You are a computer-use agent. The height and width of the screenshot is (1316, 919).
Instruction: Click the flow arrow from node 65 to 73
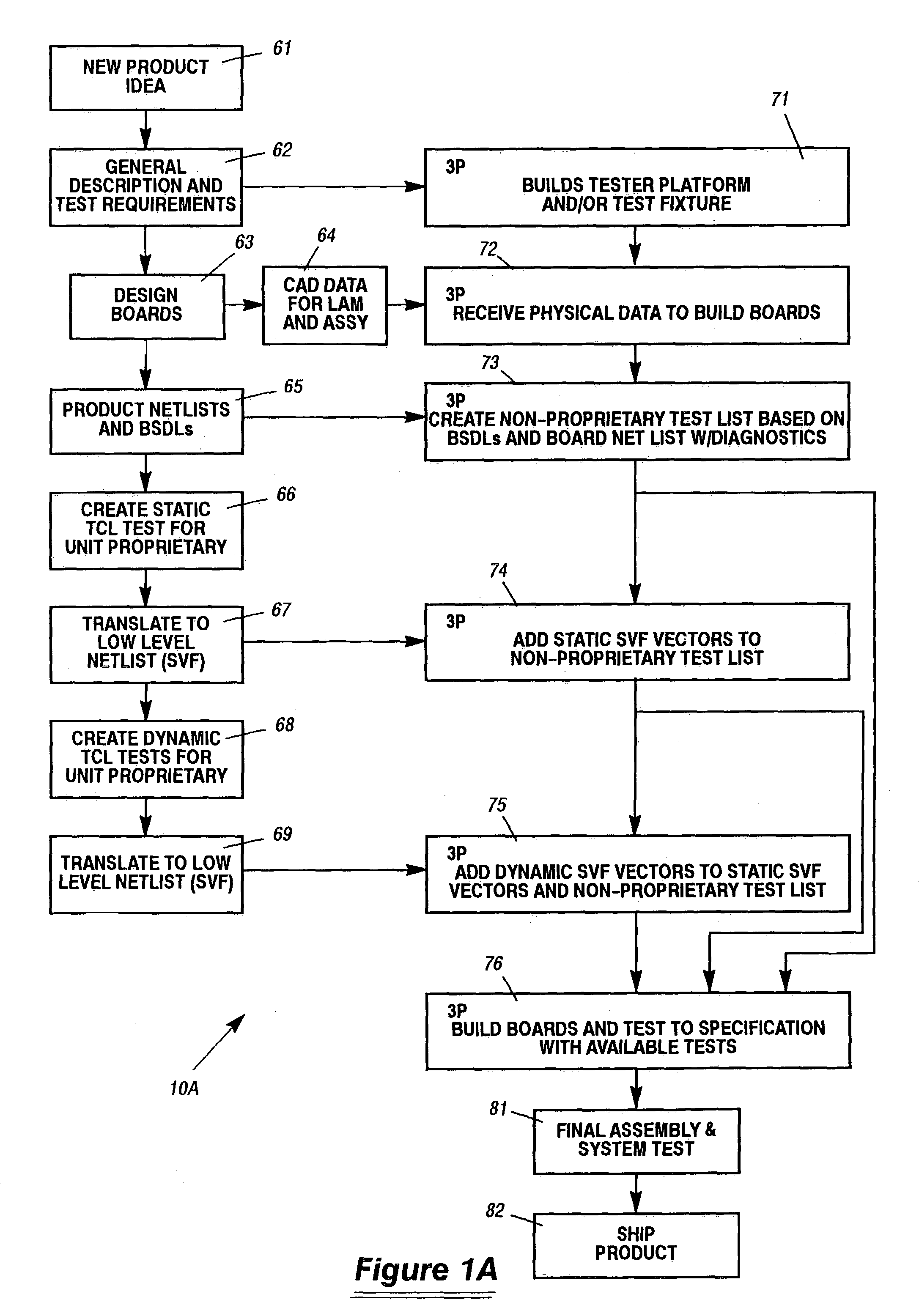coord(340,420)
